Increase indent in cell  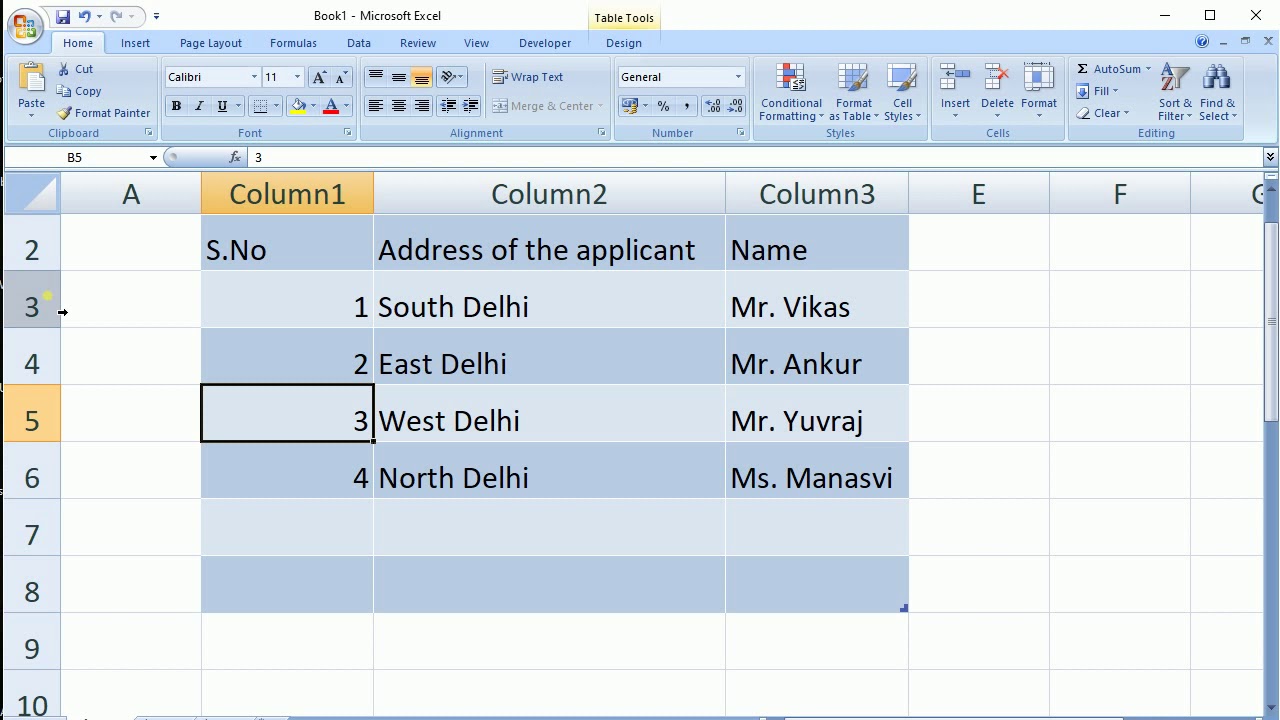point(471,106)
